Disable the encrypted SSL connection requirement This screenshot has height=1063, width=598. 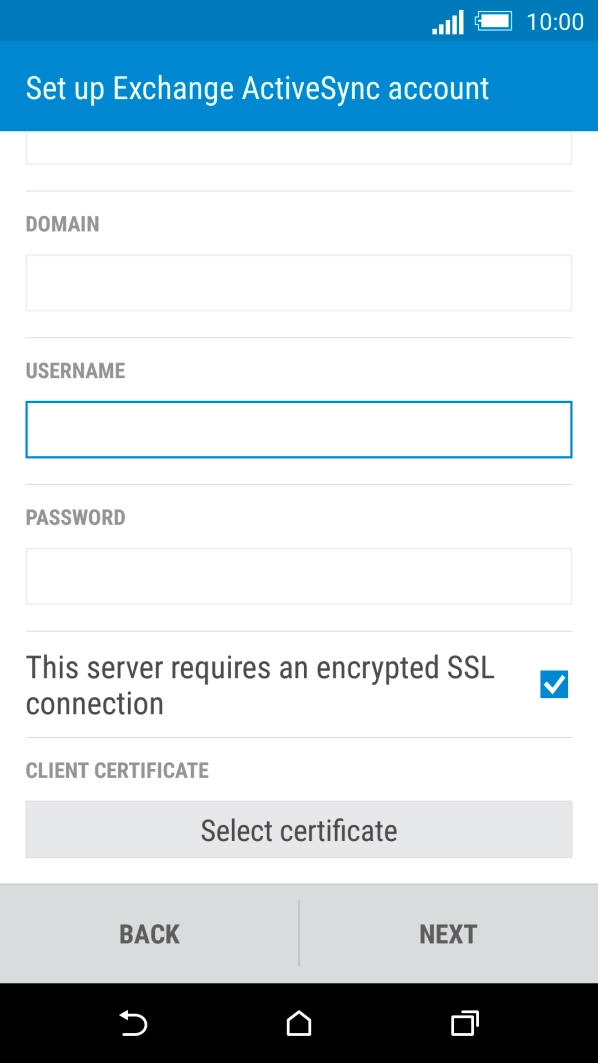[x=553, y=683]
